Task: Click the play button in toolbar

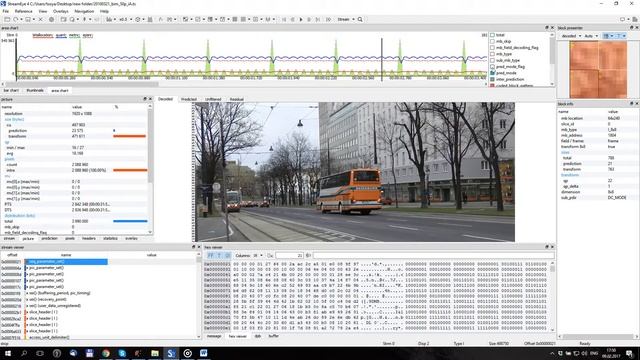Action: point(301,19)
